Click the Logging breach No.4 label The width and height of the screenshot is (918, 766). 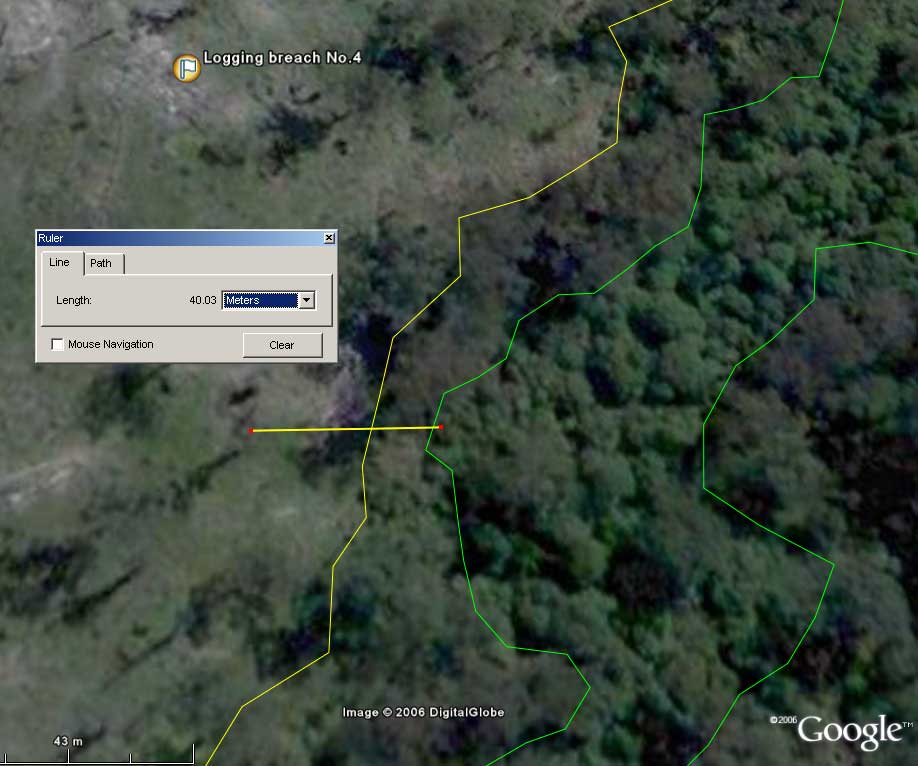(282, 57)
